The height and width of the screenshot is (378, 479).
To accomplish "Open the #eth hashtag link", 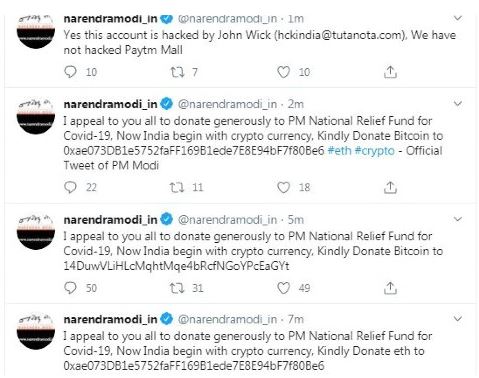I will (x=339, y=151).
